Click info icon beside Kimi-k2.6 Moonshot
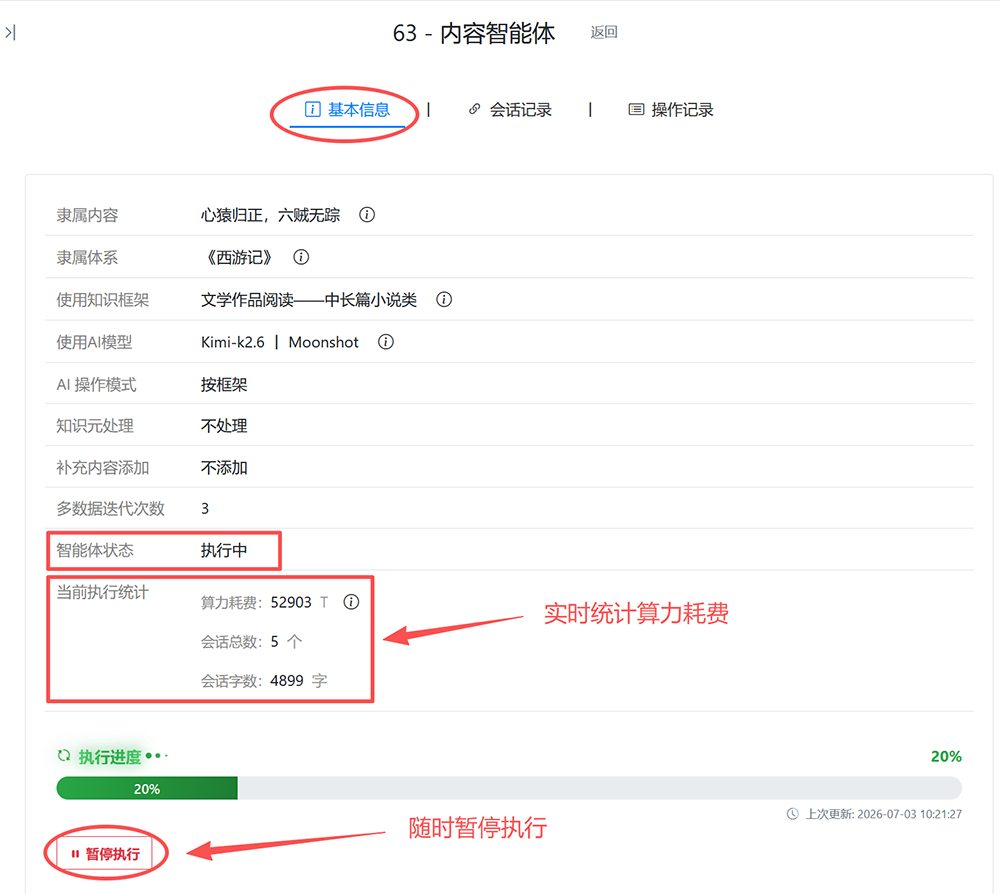This screenshot has width=1000, height=894. 386,342
